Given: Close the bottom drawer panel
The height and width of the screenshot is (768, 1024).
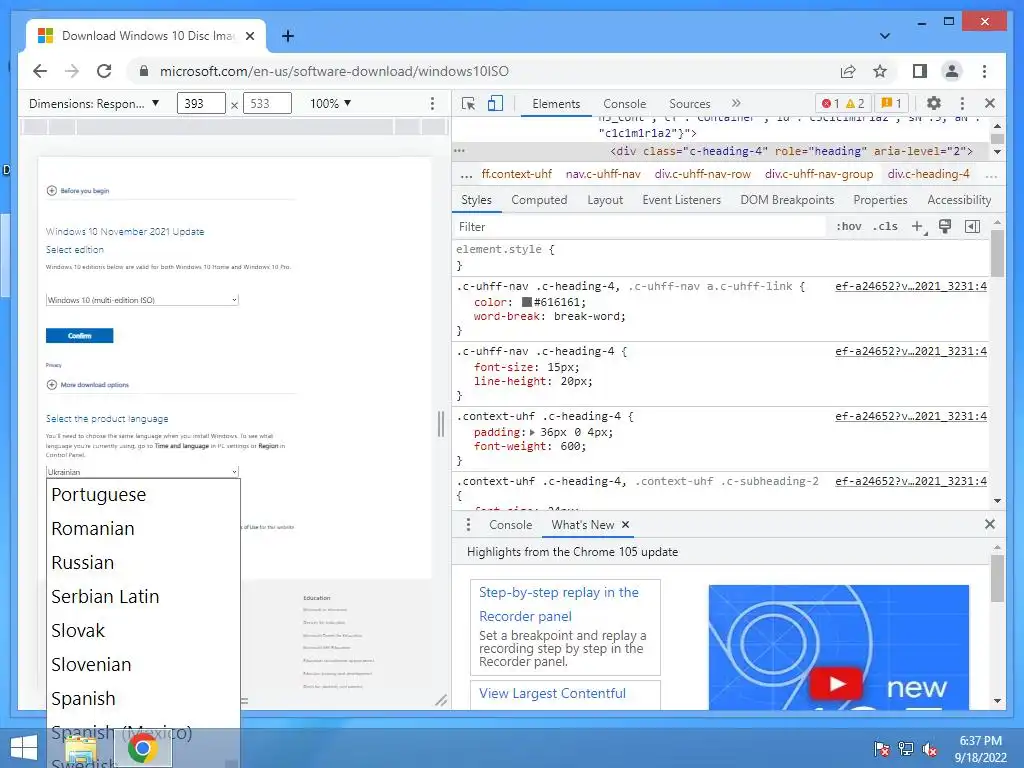Looking at the screenshot, I should coord(990,524).
